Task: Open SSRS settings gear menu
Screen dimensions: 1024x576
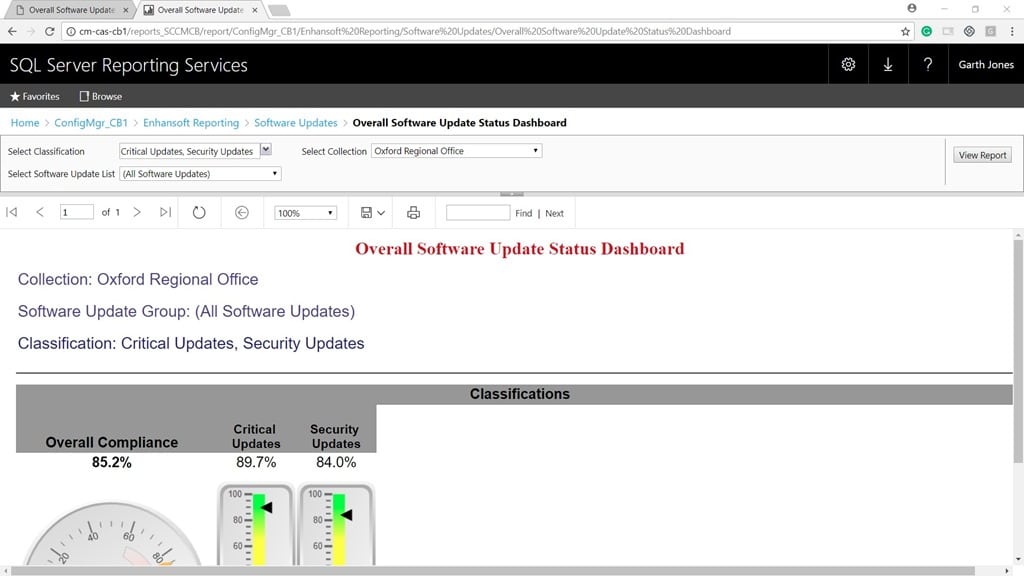Action: click(x=848, y=65)
